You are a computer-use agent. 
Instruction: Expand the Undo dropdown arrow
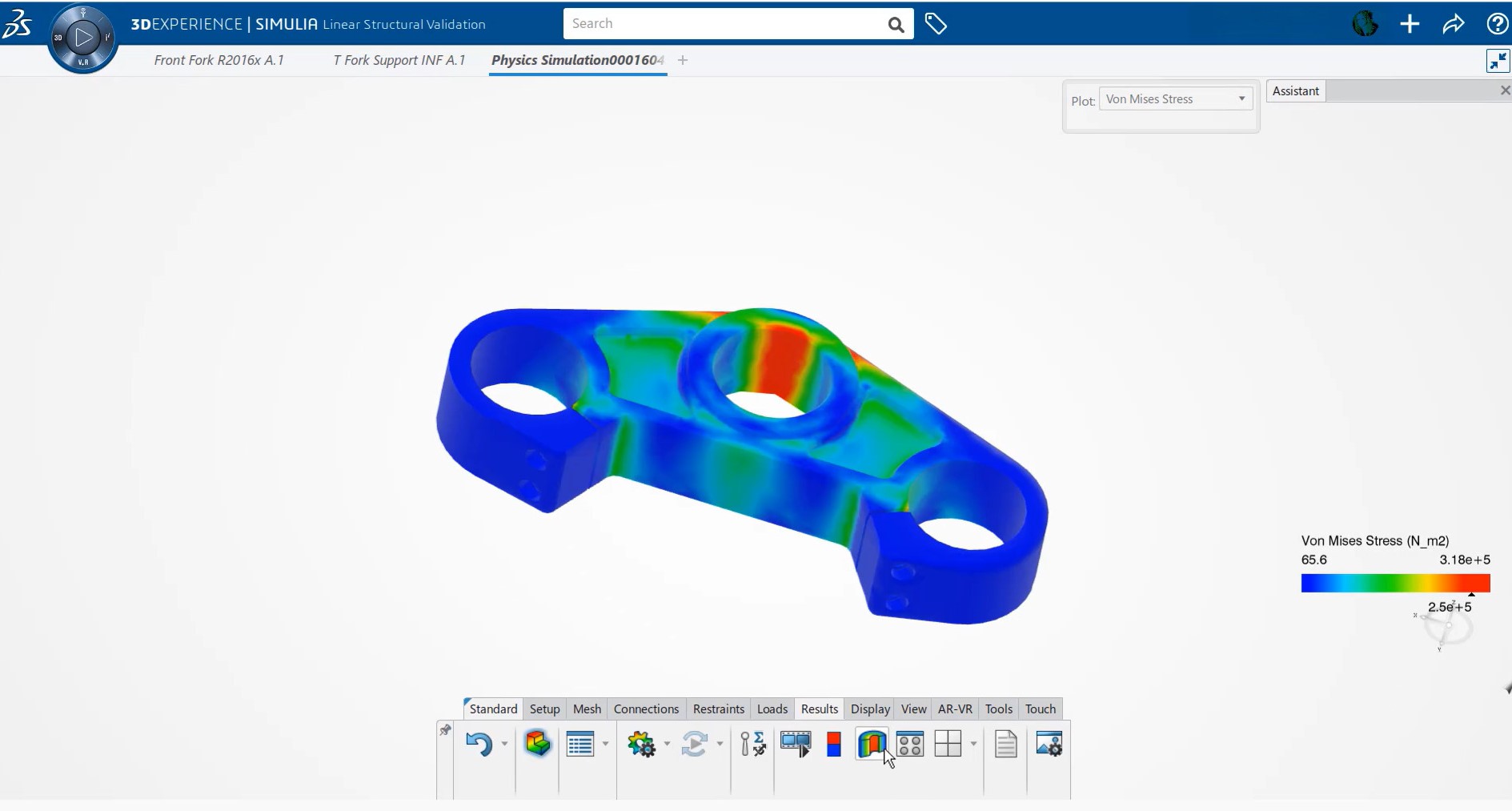pos(504,744)
